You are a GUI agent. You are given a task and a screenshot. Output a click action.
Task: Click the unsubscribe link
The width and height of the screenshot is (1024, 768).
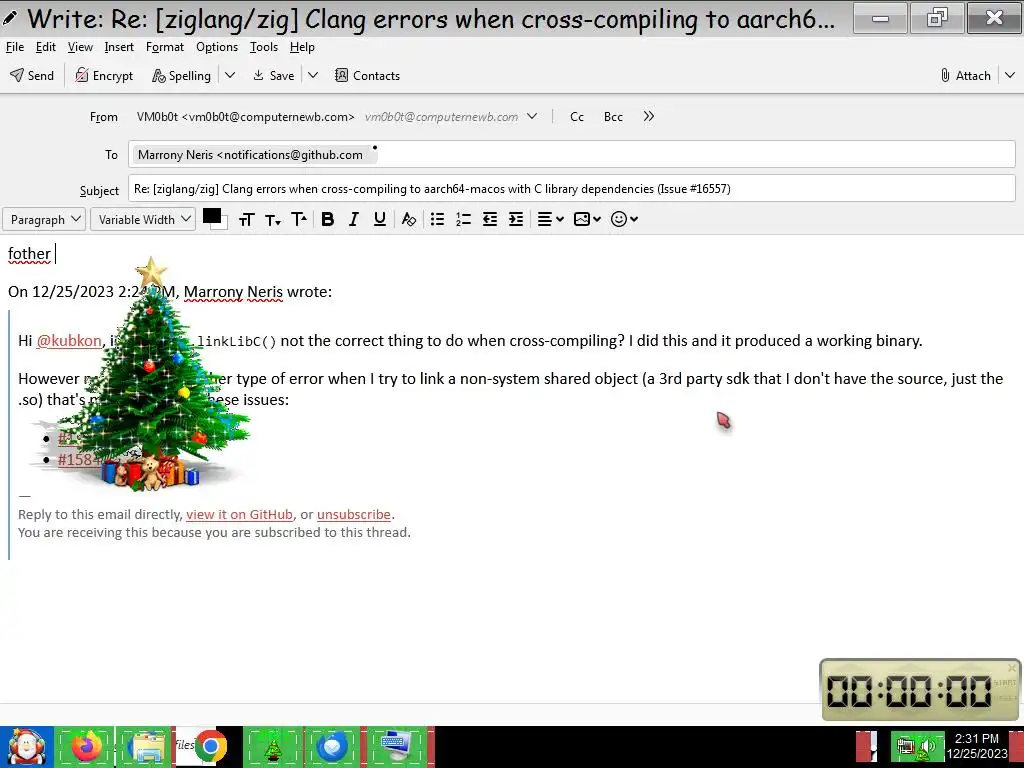click(x=354, y=515)
